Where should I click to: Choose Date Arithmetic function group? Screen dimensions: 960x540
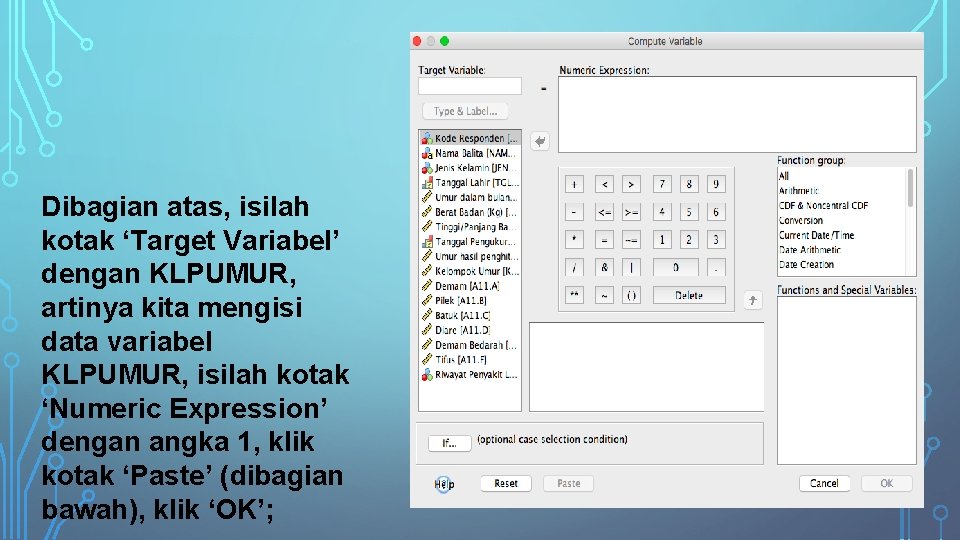click(842, 250)
